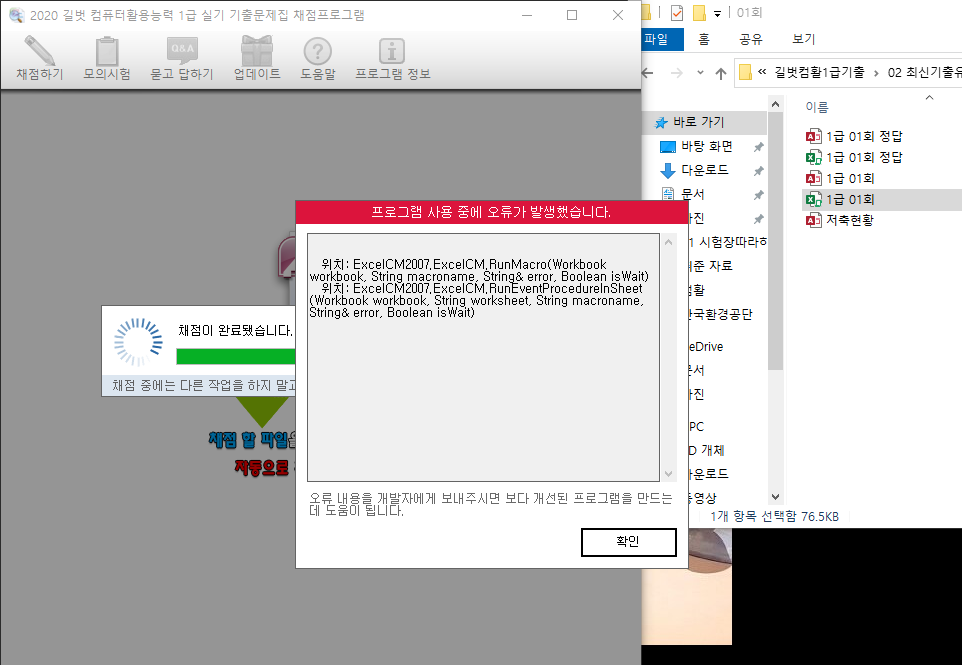The height and width of the screenshot is (665, 962).
Task: Switch to the 홈 ribbon tab
Action: point(704,39)
